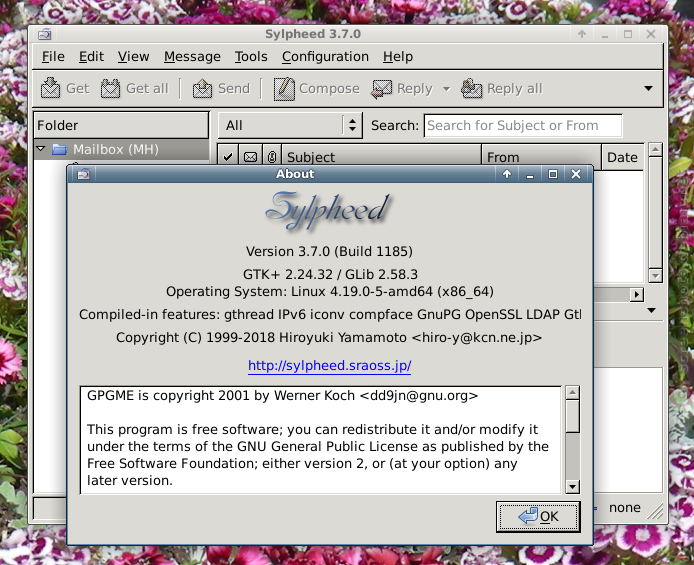This screenshot has width=694, height=565.
Task: Click the message list scroll down arrow
Action: pos(655,276)
